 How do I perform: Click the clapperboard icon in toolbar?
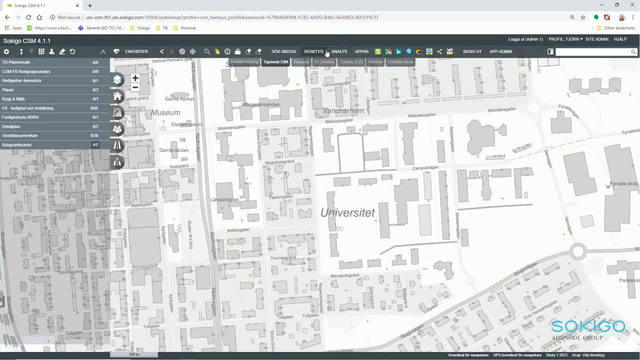click(x=449, y=52)
